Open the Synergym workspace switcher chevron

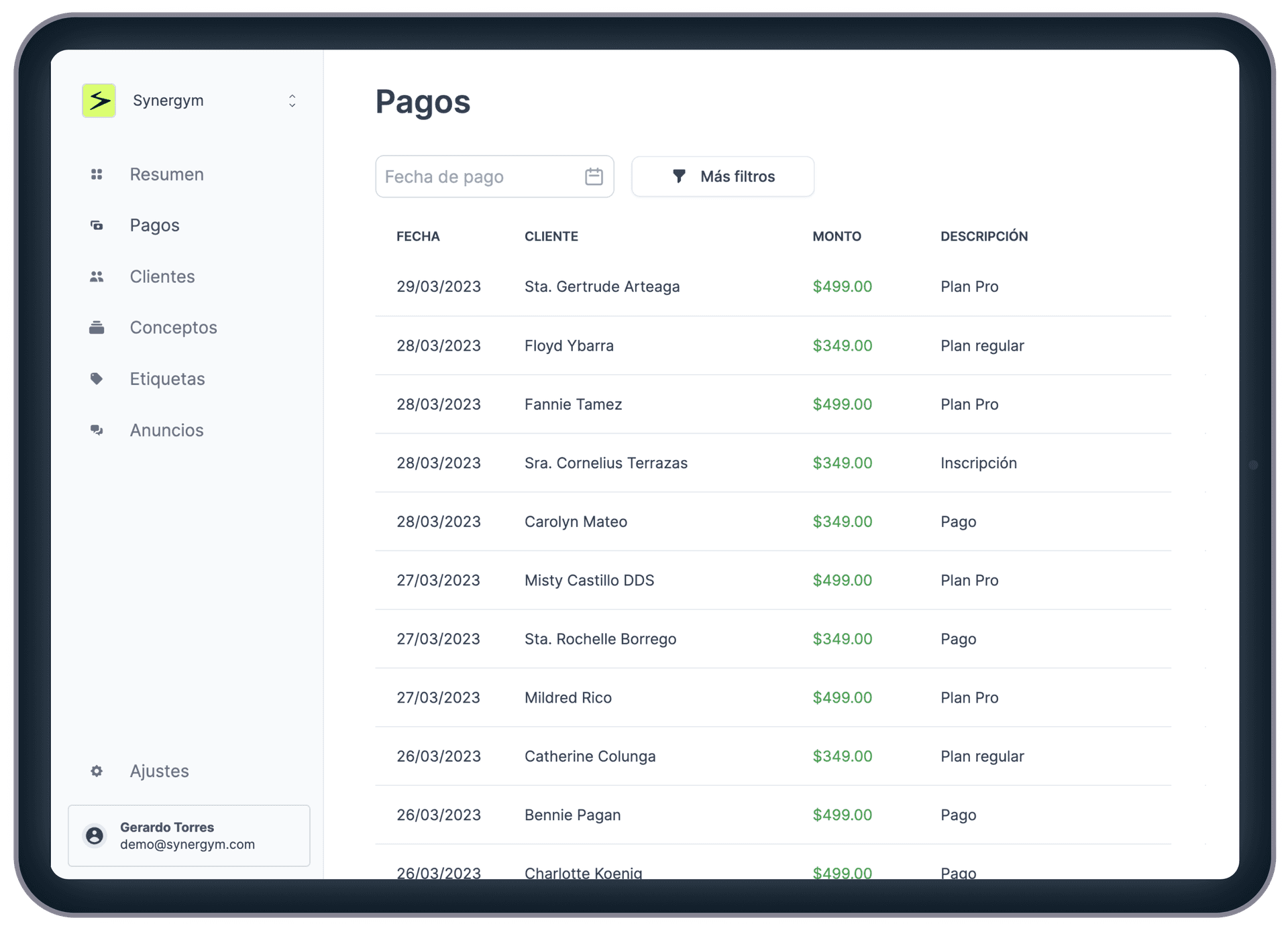(x=292, y=101)
